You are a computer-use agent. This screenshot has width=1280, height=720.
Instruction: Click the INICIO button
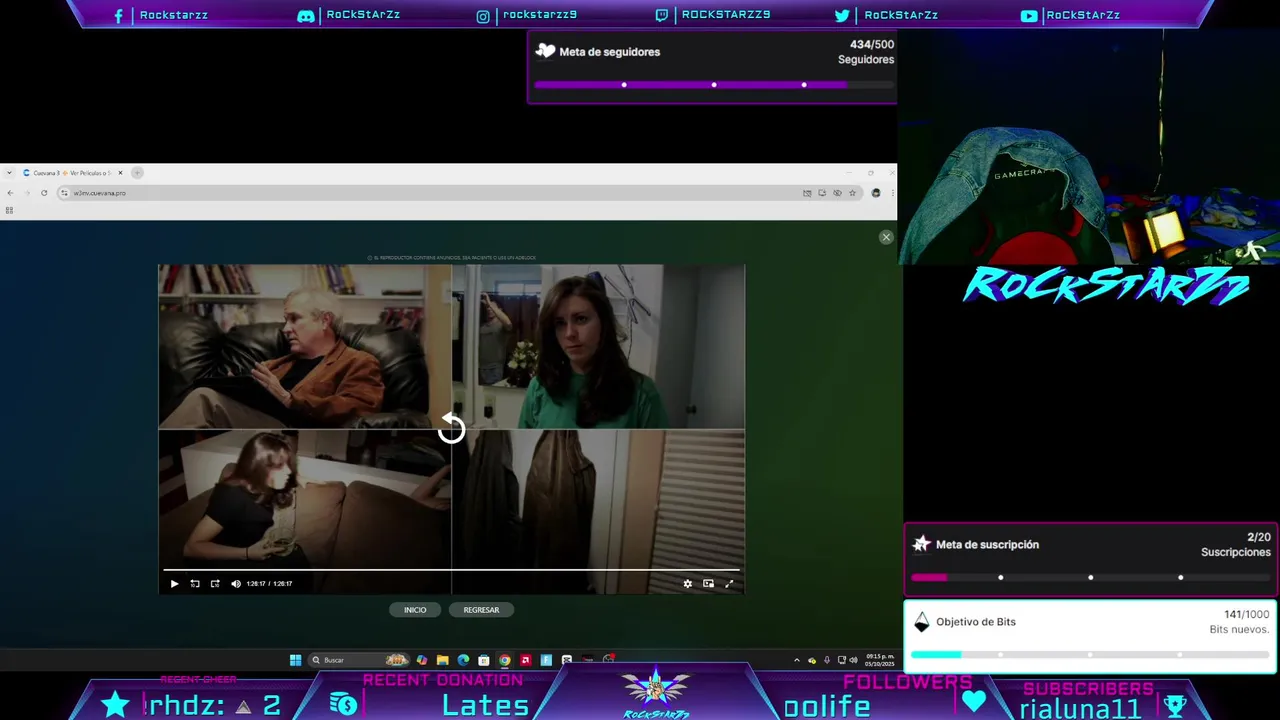tap(415, 610)
